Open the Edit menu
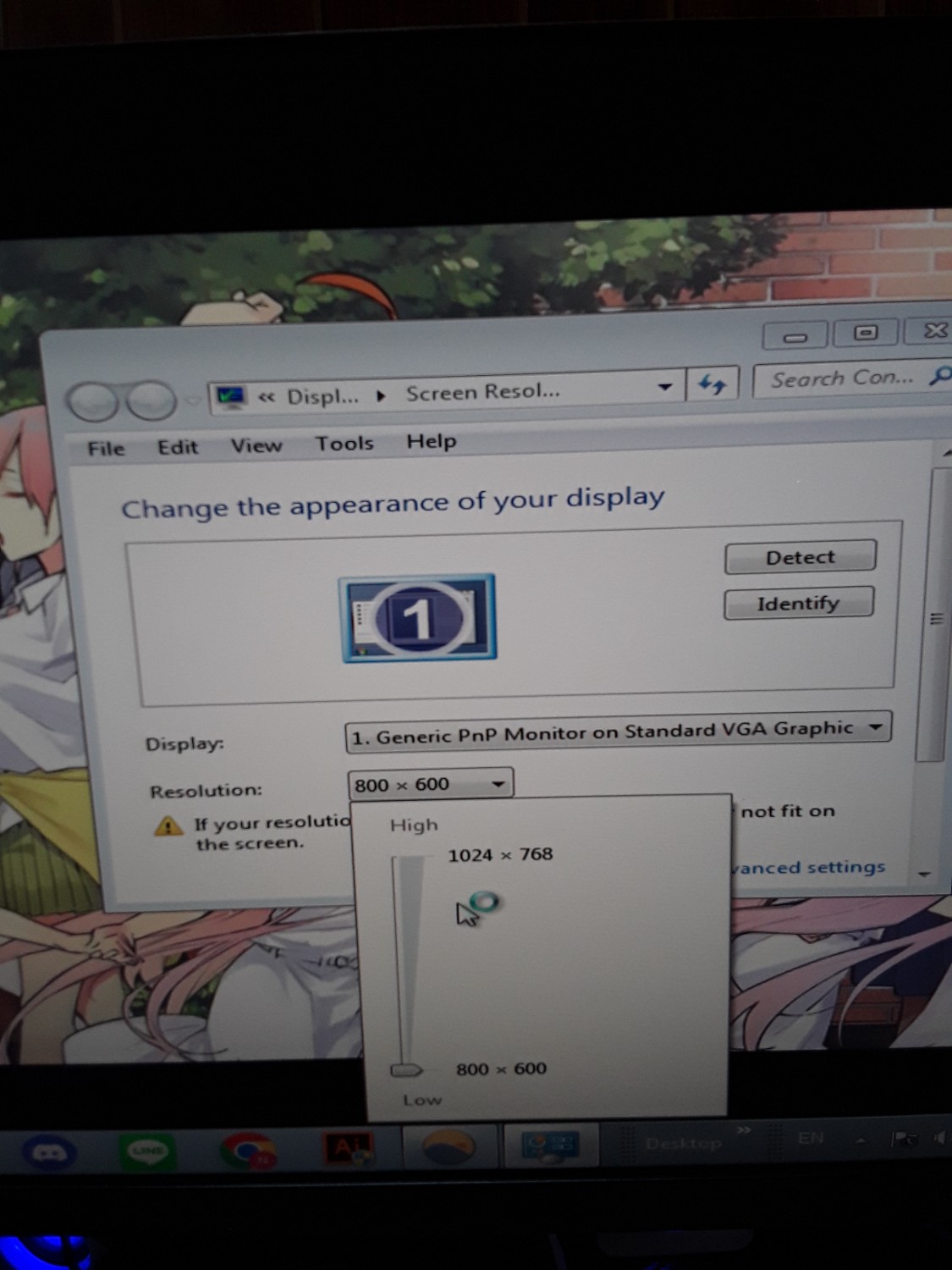Viewport: 952px width, 1270px height. [x=177, y=446]
